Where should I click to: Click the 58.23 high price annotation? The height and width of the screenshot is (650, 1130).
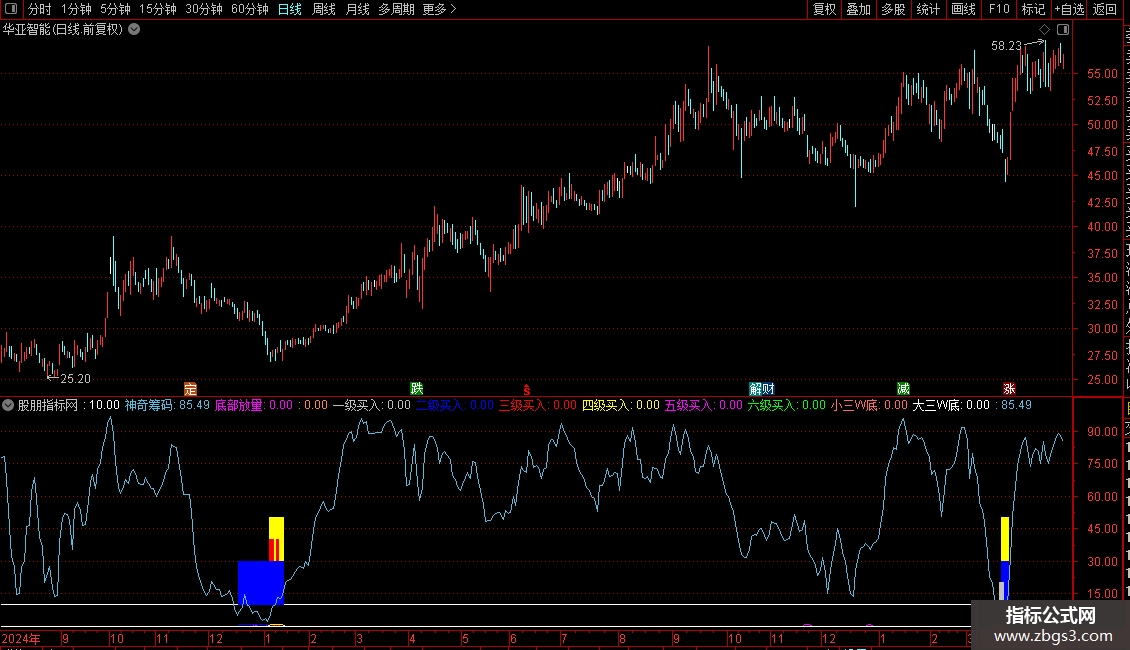pyautogui.click(x=1006, y=46)
